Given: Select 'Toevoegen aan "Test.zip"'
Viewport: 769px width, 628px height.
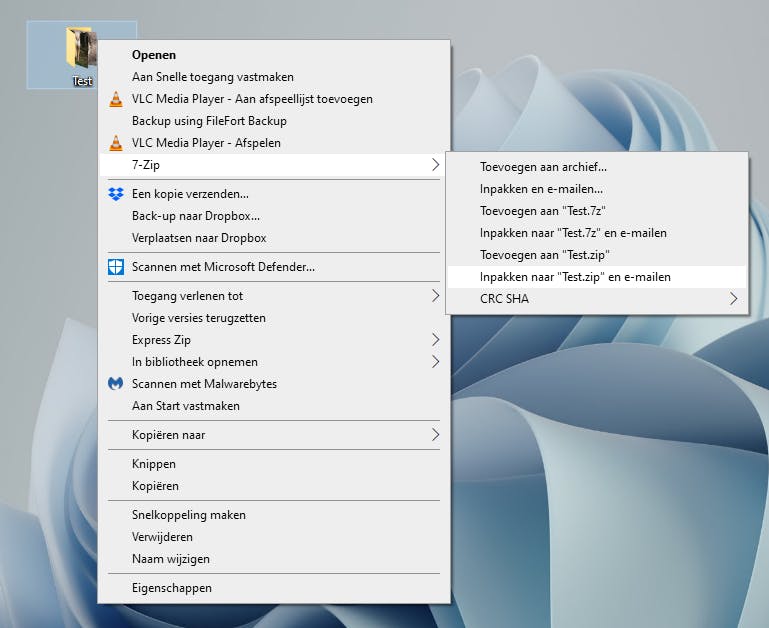Looking at the screenshot, I should coord(597,255).
